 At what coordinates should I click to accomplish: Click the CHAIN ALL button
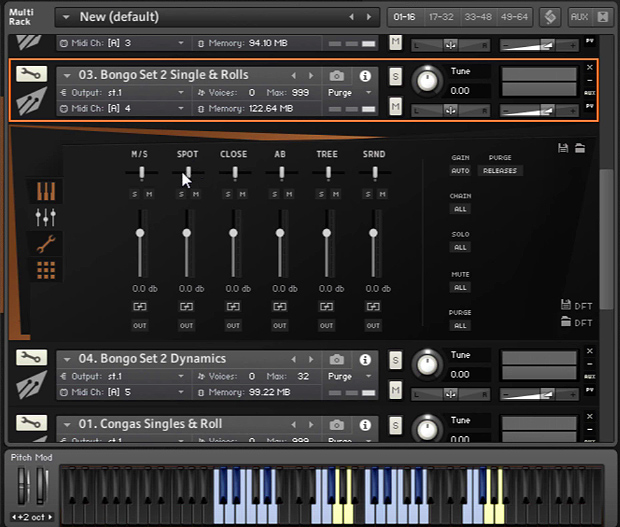pos(460,209)
